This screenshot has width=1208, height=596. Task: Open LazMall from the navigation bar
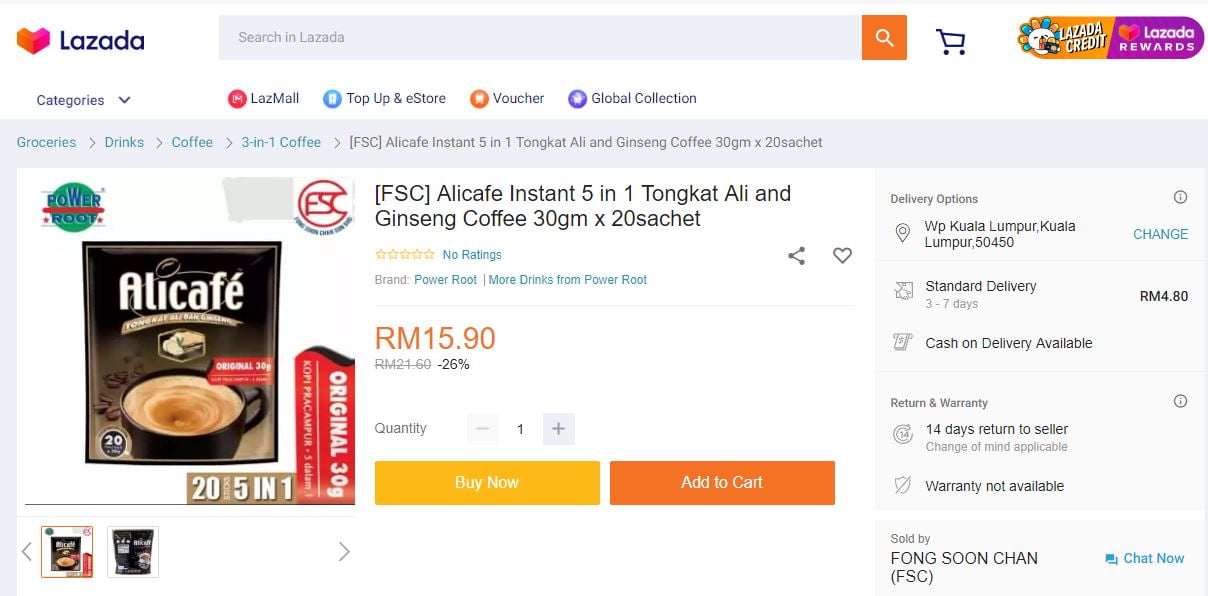264,99
